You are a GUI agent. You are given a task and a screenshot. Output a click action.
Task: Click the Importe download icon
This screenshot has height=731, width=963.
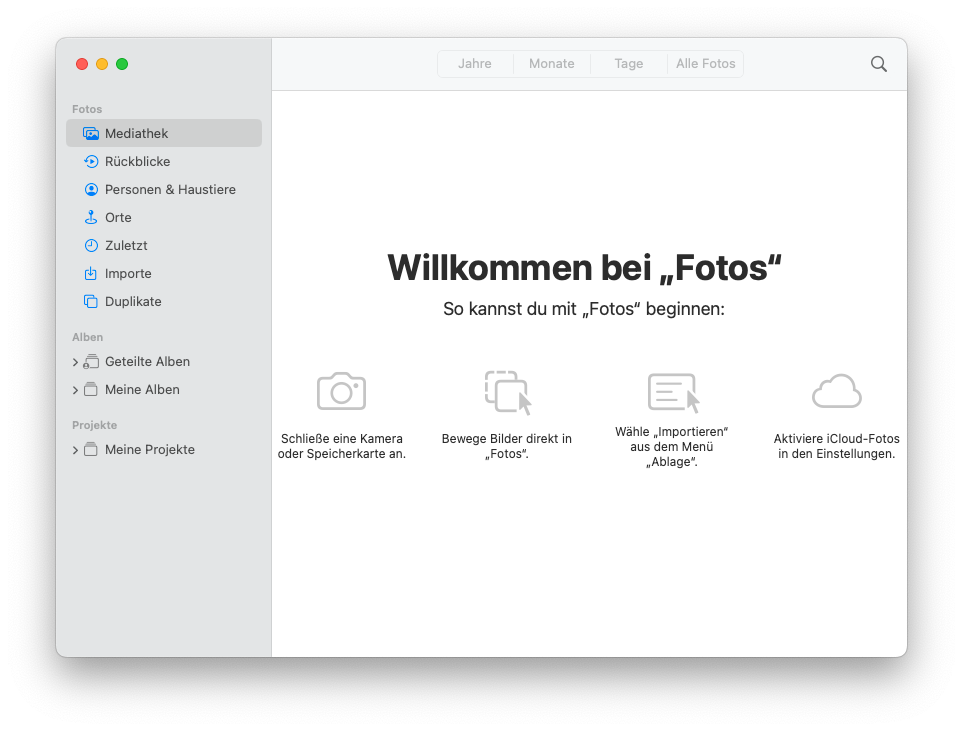(91, 273)
